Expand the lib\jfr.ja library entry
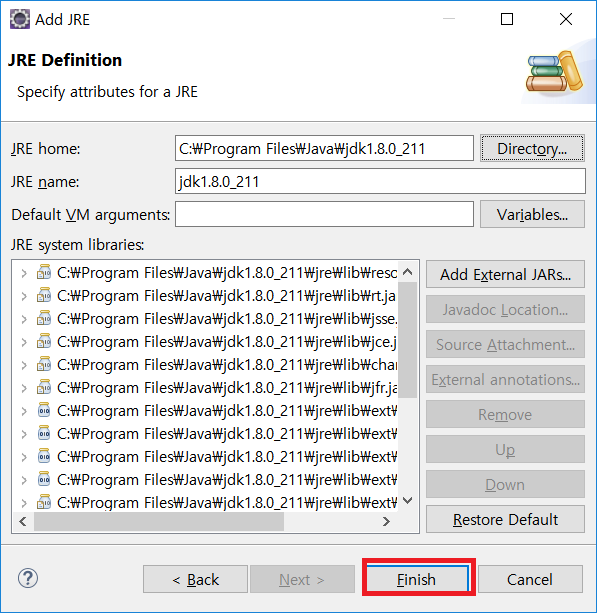This screenshot has width=597, height=613. point(24,388)
